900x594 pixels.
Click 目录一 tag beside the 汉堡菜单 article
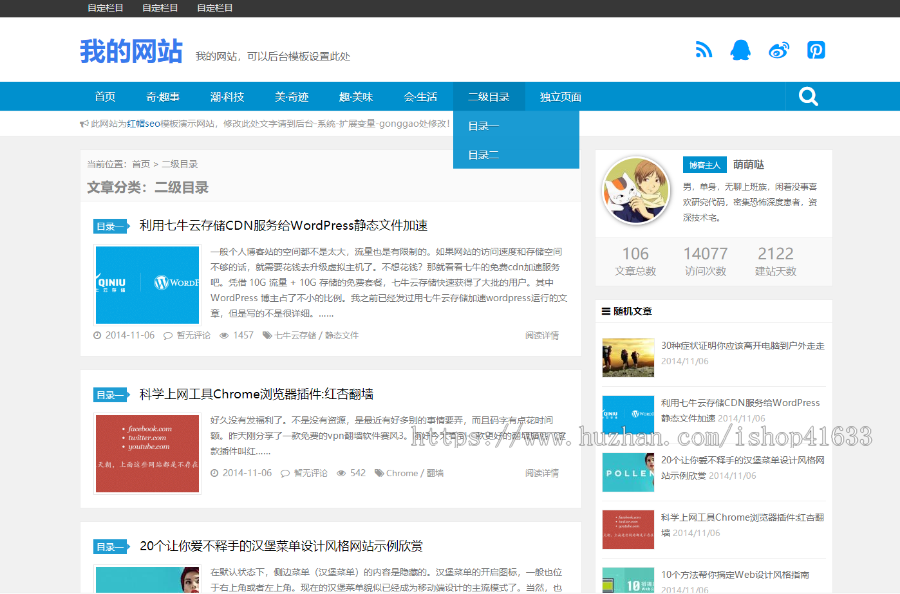tap(110, 547)
